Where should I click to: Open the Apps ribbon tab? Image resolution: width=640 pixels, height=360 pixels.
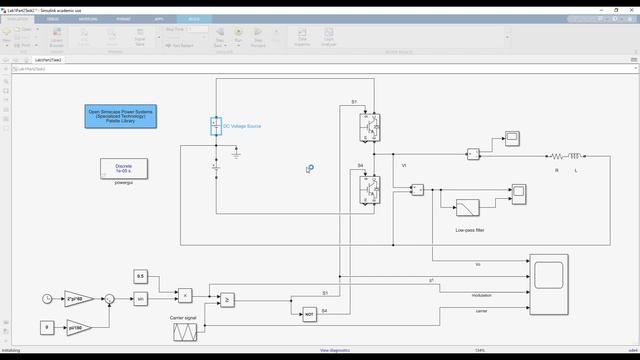pyautogui.click(x=159, y=19)
